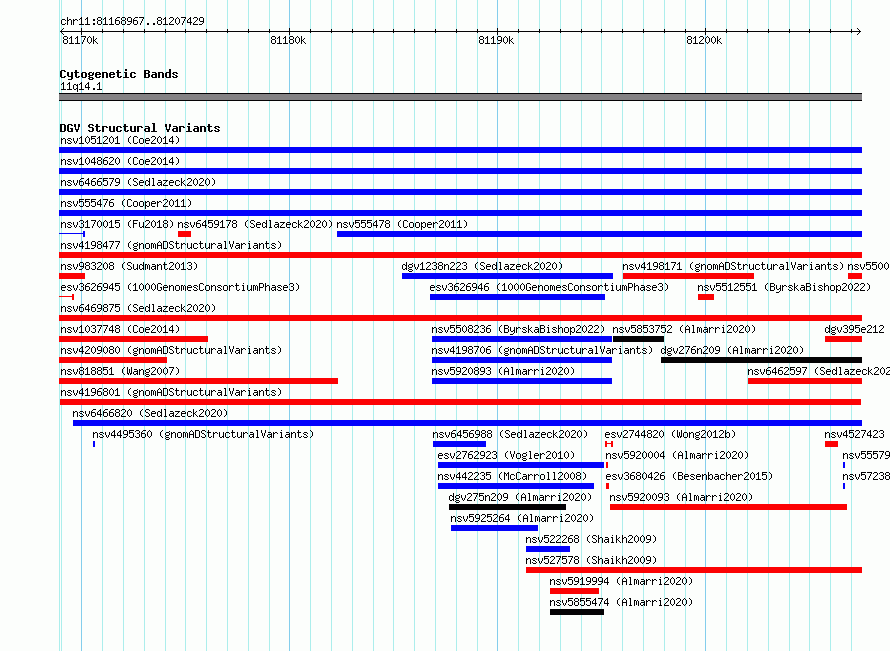Open nsv555478 (Cooper2011) variant label

point(402,224)
